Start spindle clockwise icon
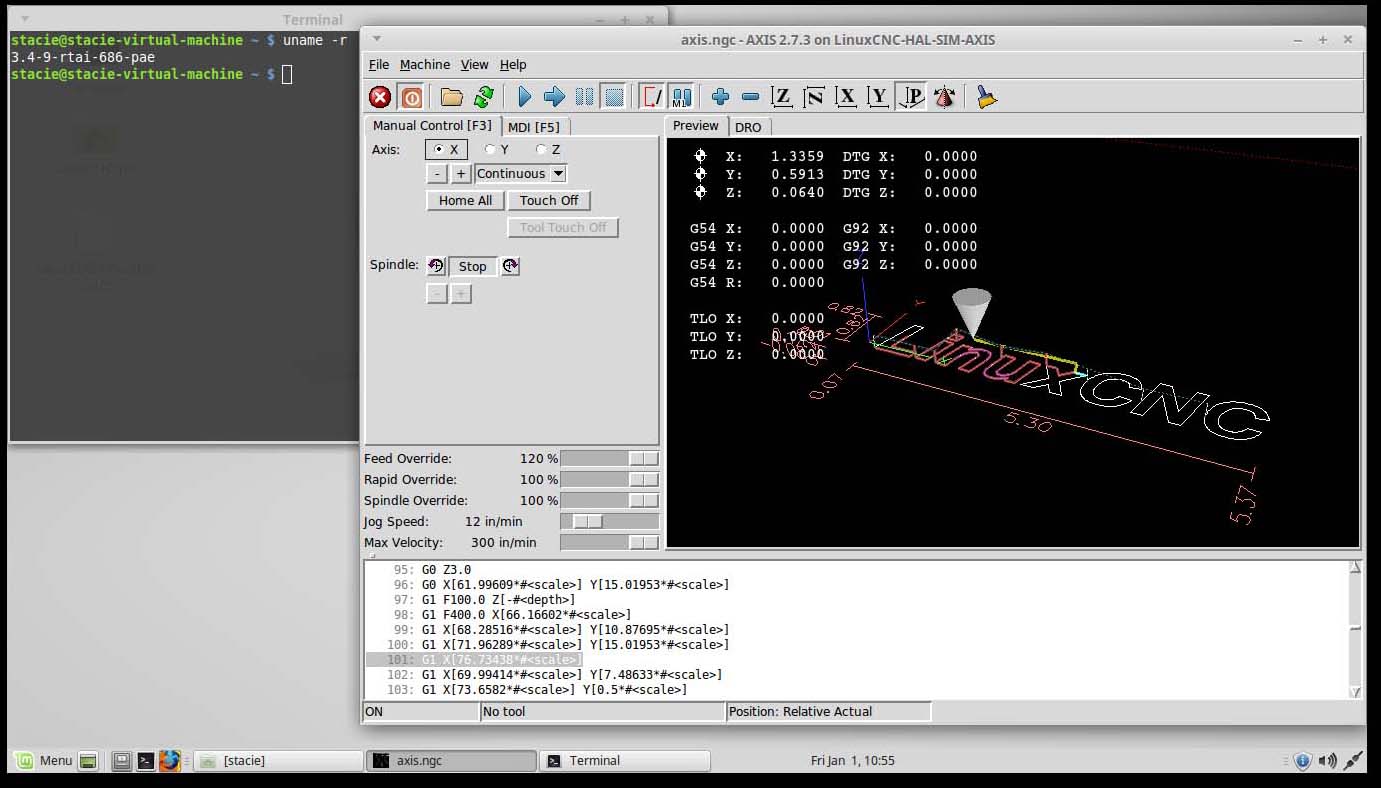The height and width of the screenshot is (788, 1381). tap(510, 266)
